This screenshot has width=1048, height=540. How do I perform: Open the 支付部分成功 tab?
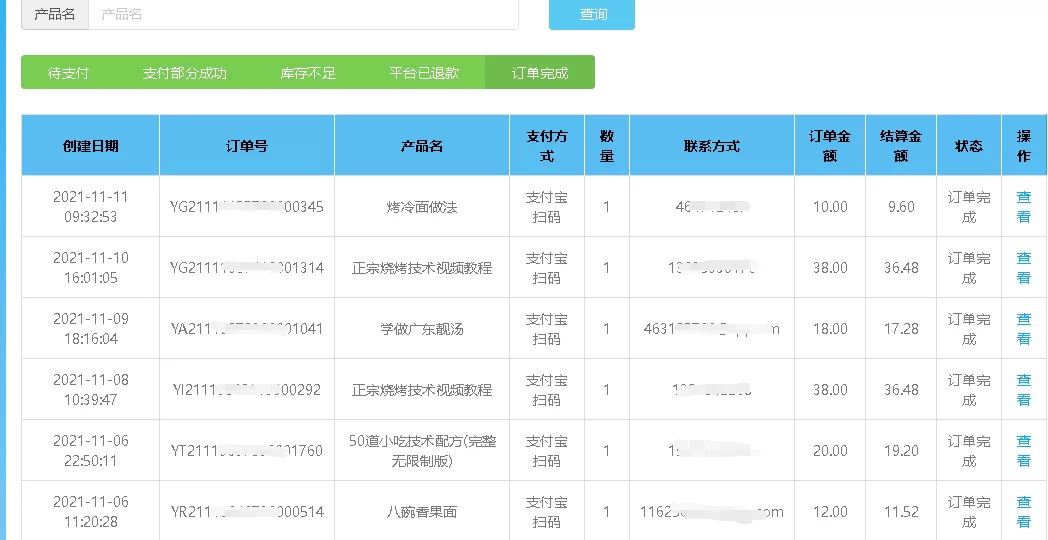pyautogui.click(x=184, y=73)
